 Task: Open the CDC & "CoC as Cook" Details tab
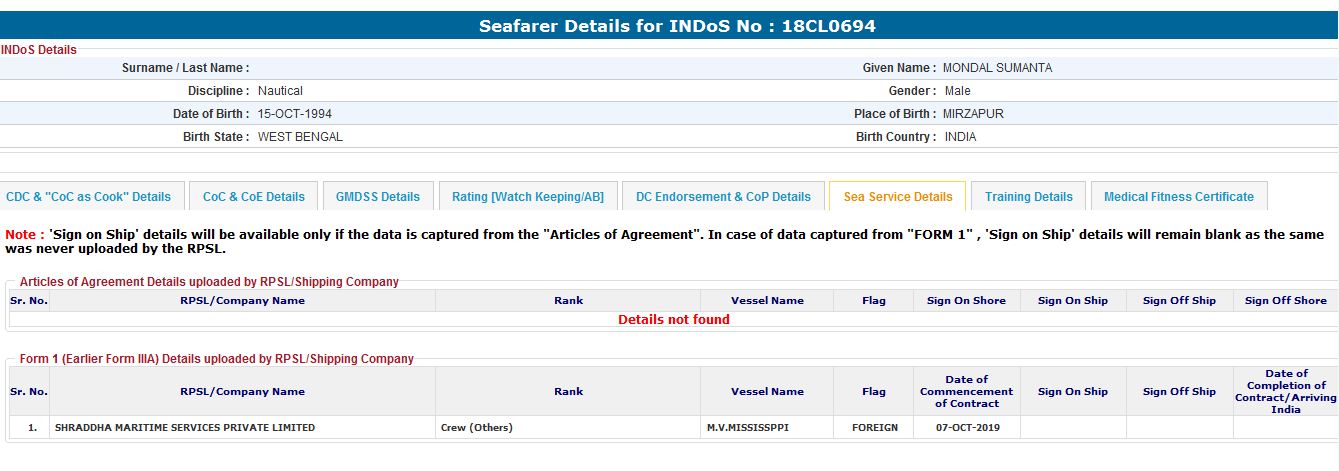click(x=89, y=197)
